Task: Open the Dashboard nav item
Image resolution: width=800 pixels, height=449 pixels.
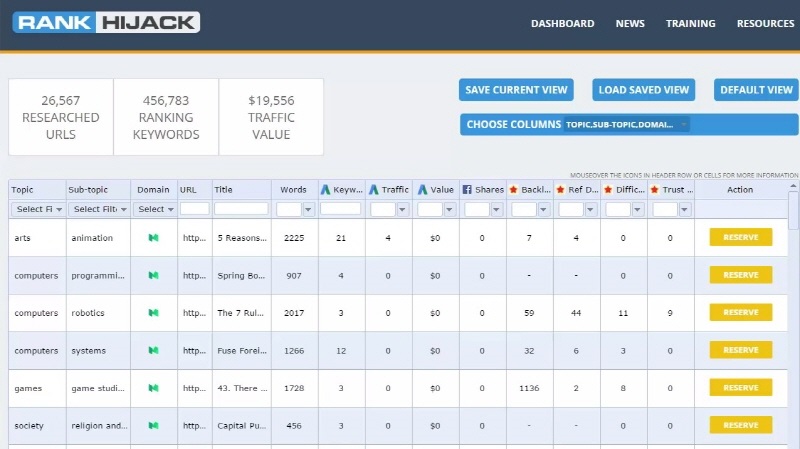Action: (x=562, y=23)
